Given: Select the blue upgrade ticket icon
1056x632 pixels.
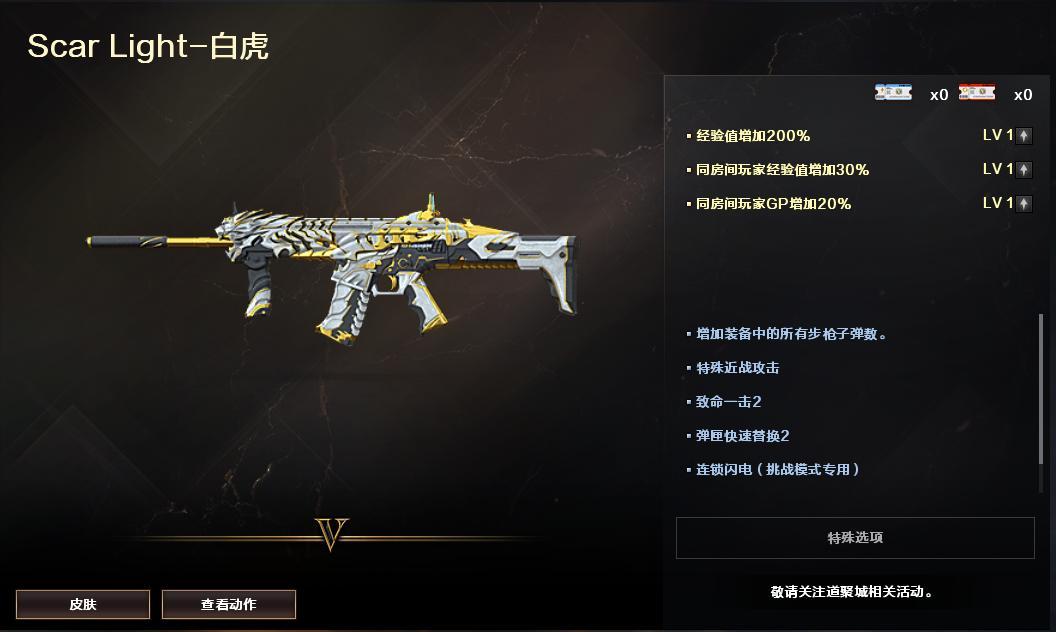Looking at the screenshot, I should (x=893, y=93).
